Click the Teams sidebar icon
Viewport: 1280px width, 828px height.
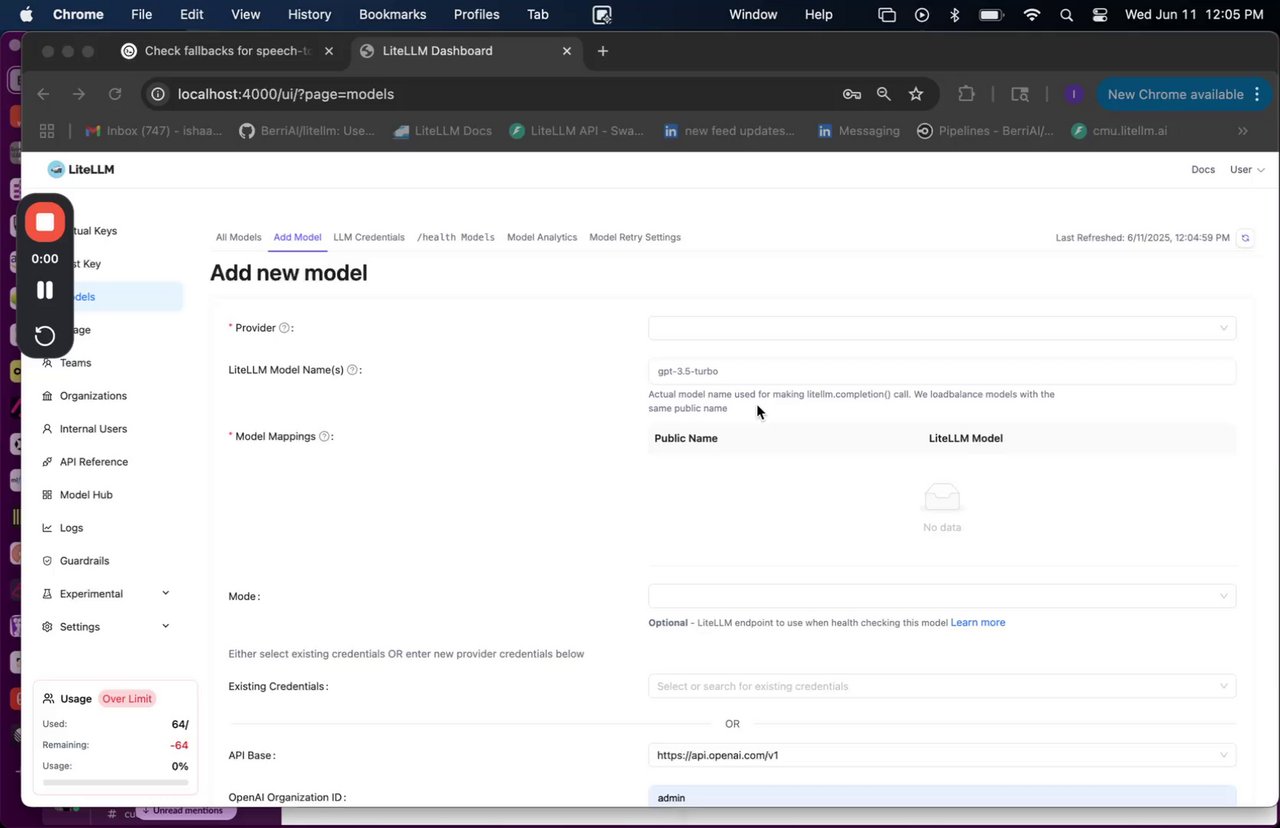48,363
